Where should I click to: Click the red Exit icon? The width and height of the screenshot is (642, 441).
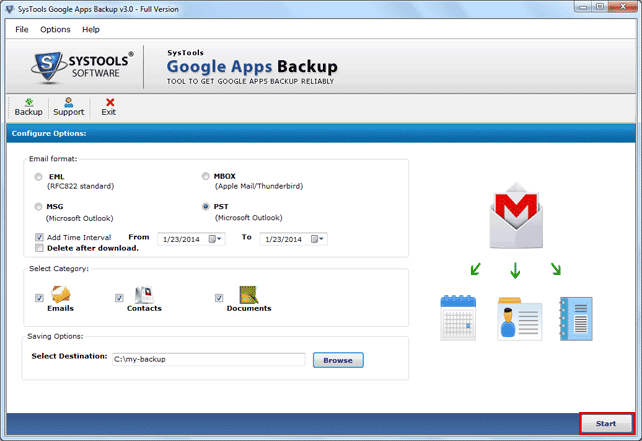click(x=110, y=102)
